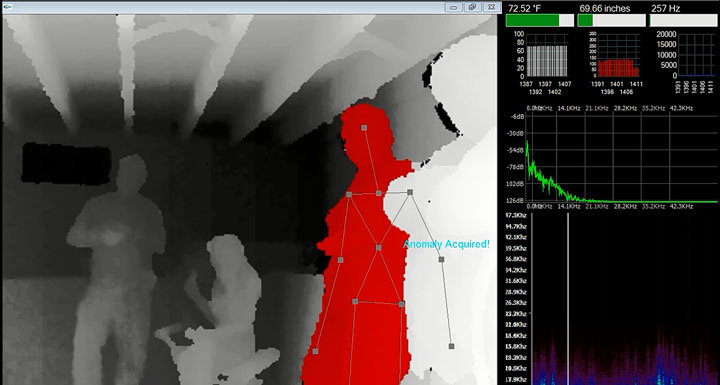This screenshot has height=385, width=720.
Task: Click the -54dB axis label
Action: 515,150
